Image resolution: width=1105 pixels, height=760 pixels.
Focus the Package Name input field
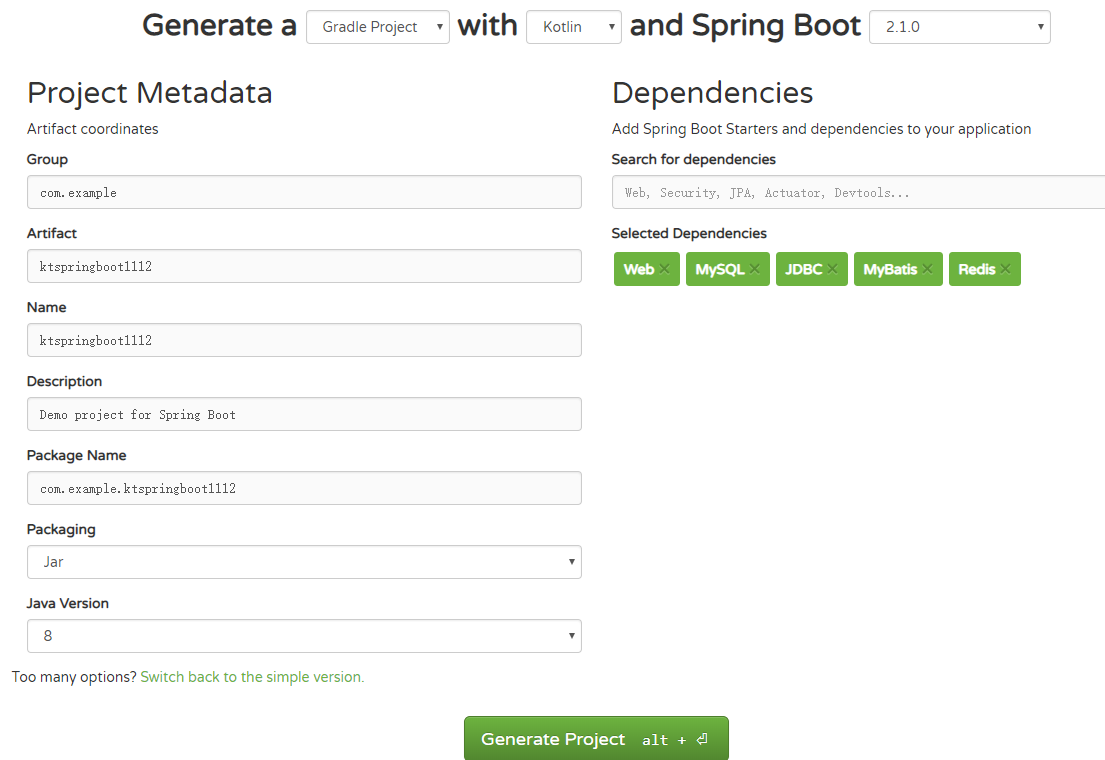tap(304, 488)
